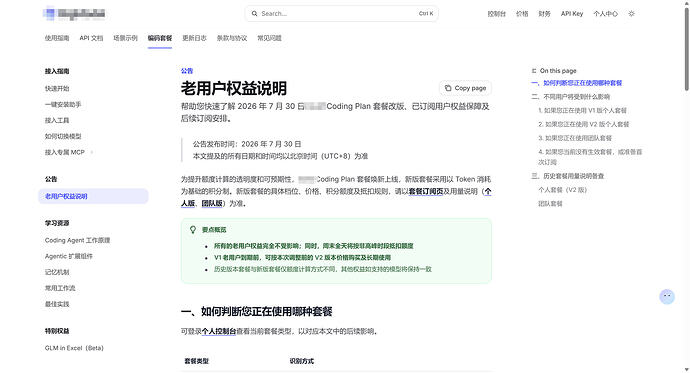
Task: Click the copy icon in Copy page button
Action: coord(448,88)
